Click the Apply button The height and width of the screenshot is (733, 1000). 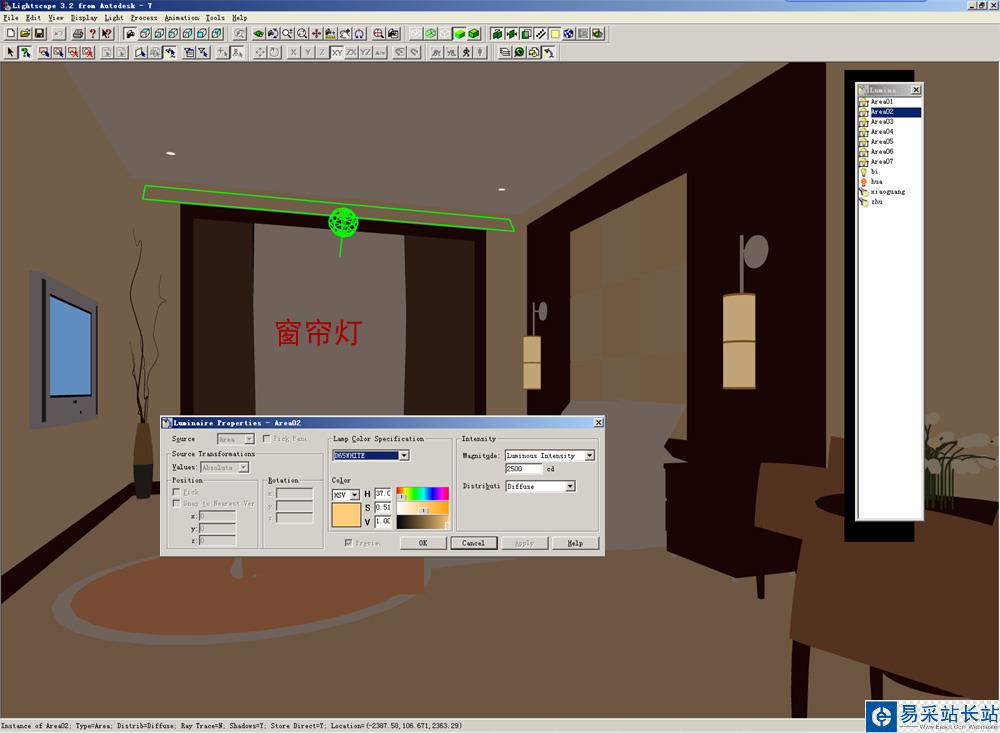tap(524, 543)
